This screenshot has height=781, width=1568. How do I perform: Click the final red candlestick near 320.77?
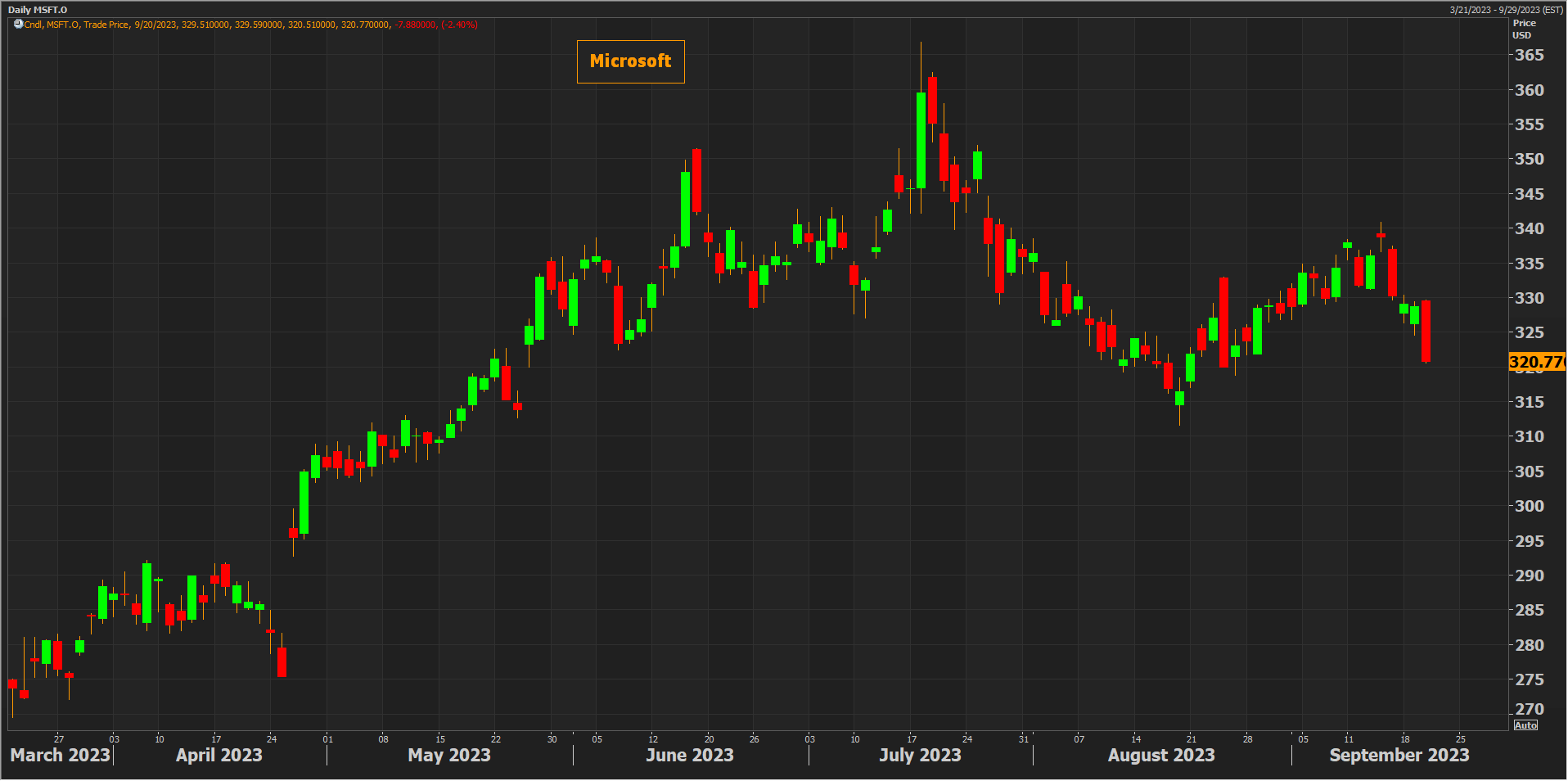1426,331
